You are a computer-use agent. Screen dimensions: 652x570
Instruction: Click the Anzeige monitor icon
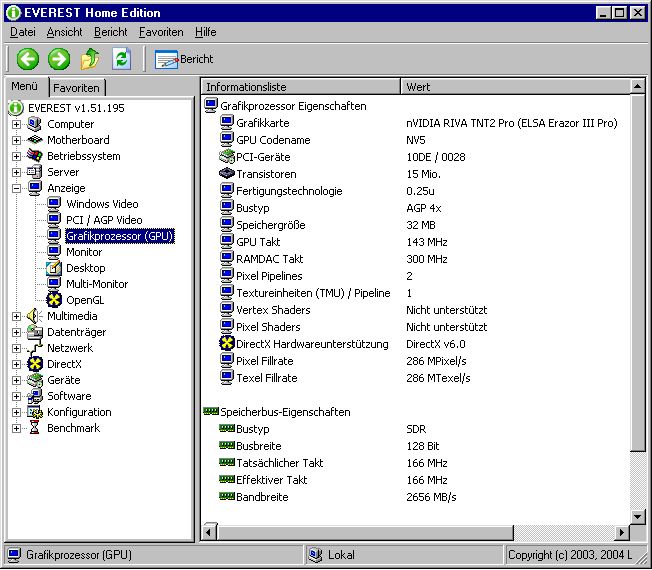pyautogui.click(x=35, y=188)
